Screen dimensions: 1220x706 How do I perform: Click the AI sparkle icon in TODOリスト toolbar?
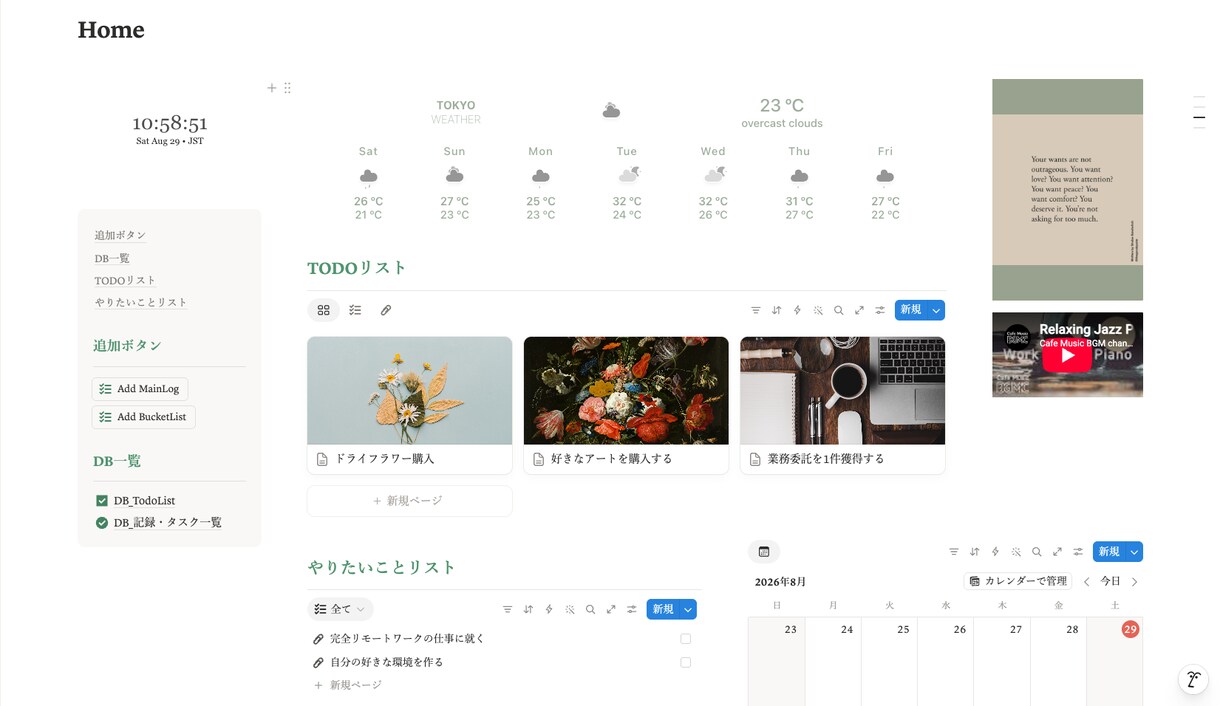[x=818, y=310]
